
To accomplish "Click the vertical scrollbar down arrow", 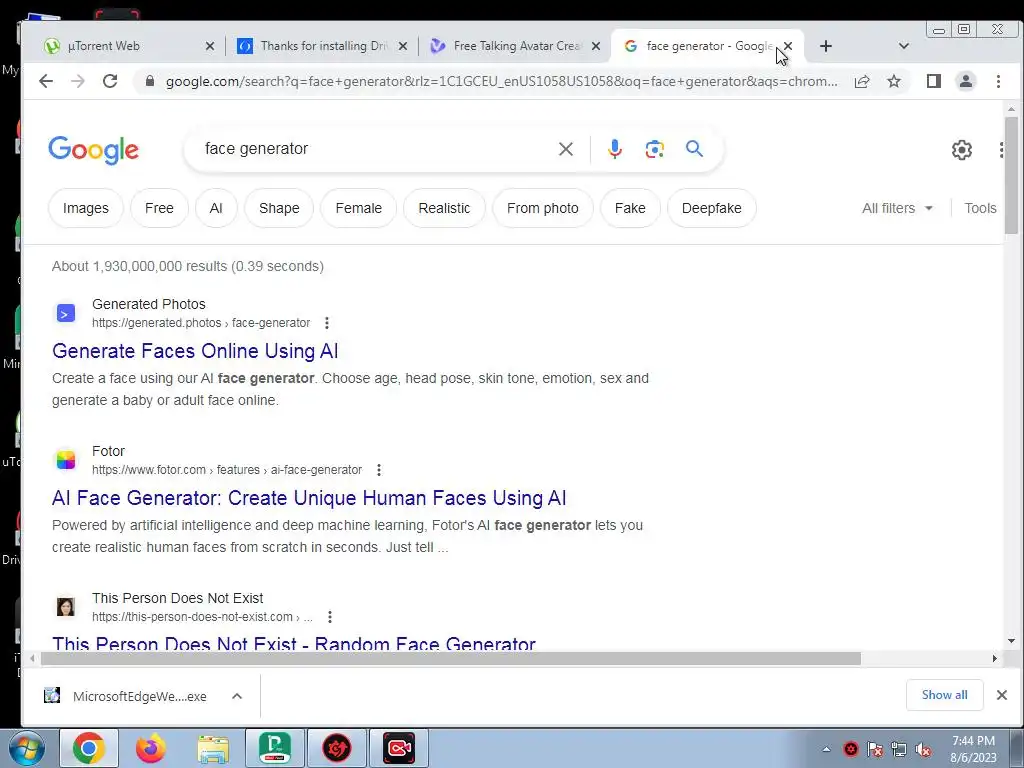I will pyautogui.click(x=1011, y=641).
